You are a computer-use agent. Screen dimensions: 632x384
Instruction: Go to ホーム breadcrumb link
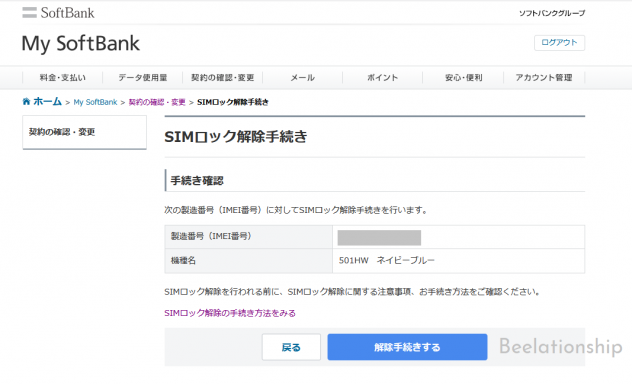[x=47, y=102]
